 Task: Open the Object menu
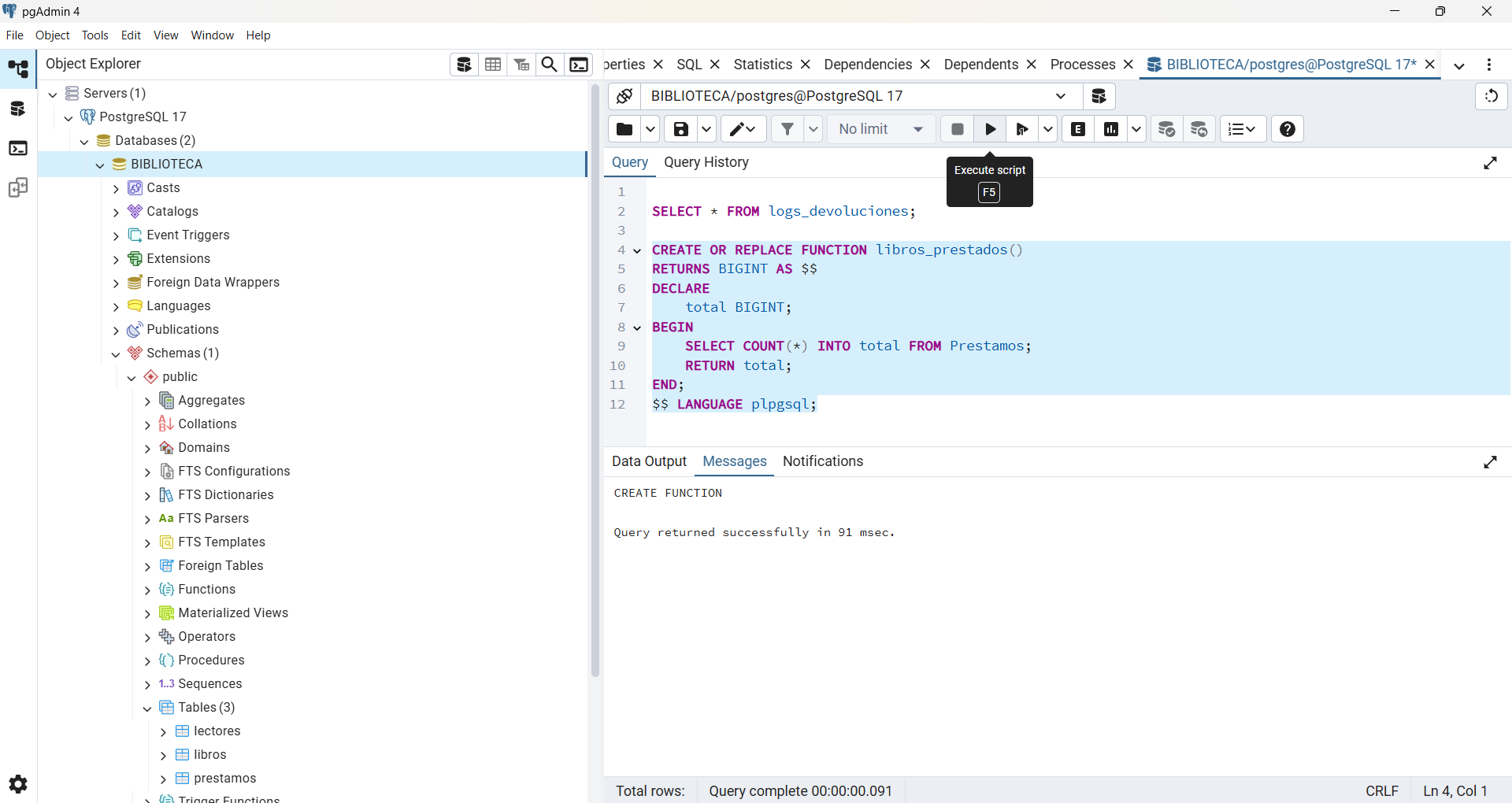click(53, 35)
